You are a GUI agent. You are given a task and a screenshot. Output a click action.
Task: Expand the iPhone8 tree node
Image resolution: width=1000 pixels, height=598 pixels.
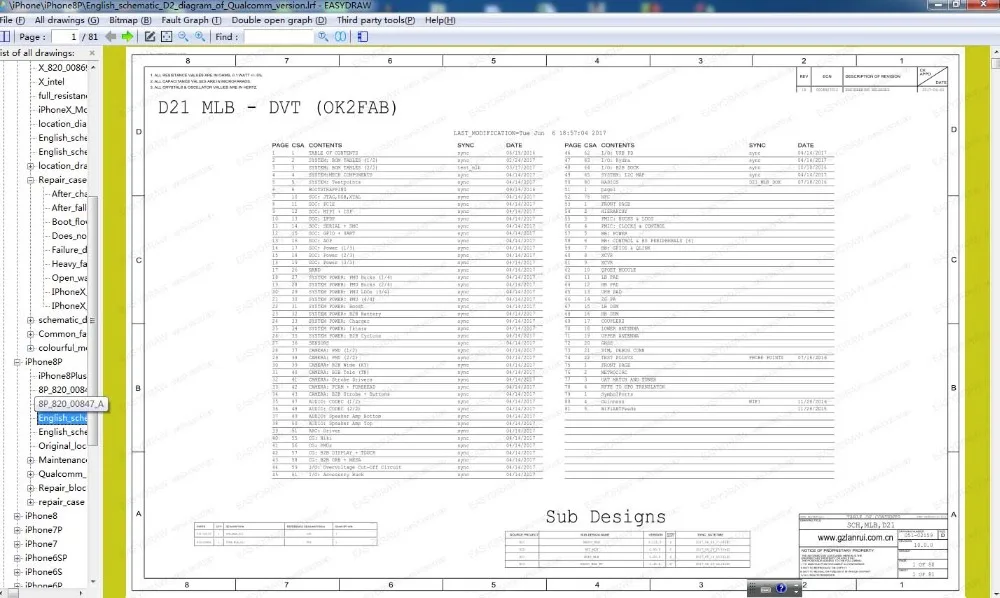17,516
